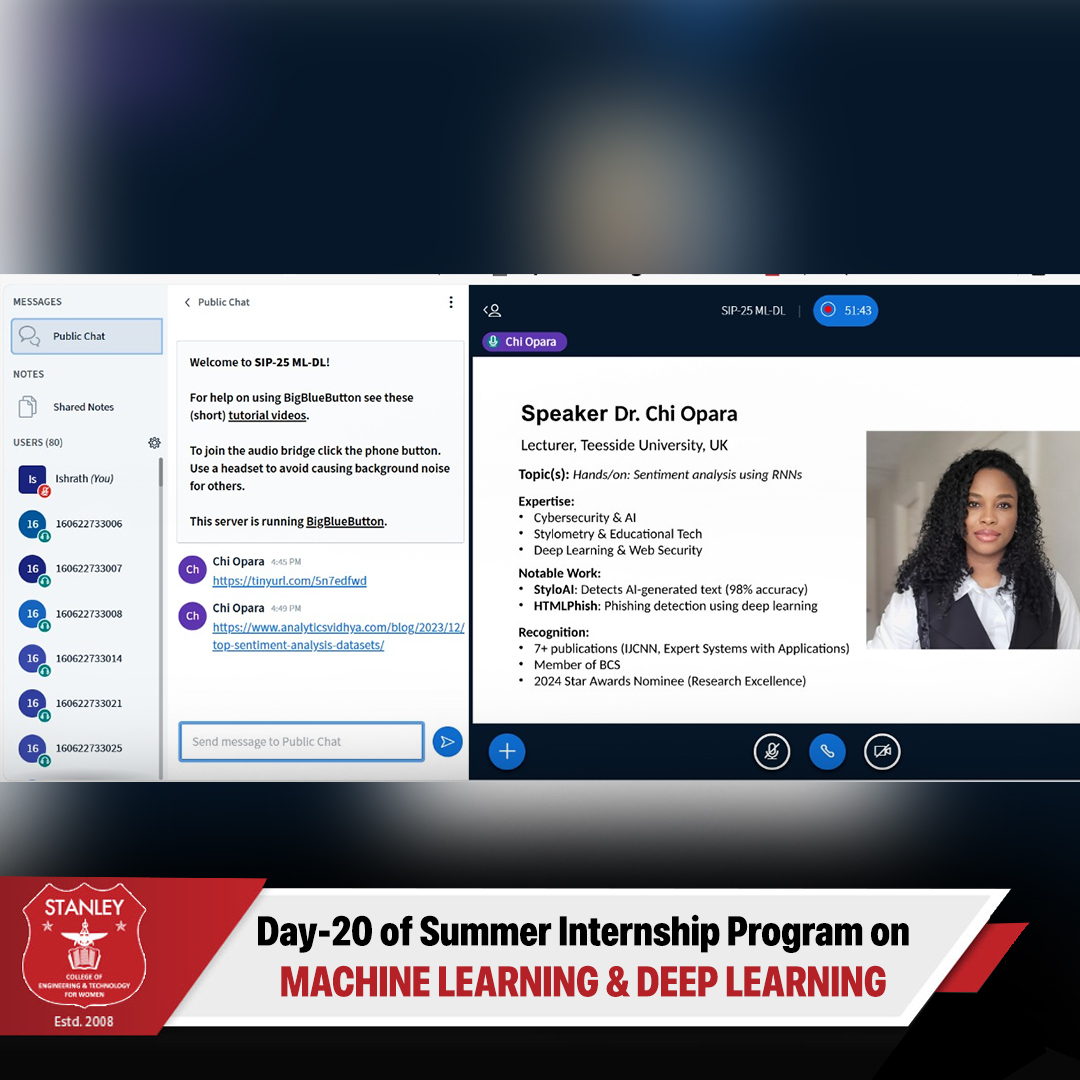Viewport: 1080px width, 1080px height.
Task: Open the analyticsvidhya sentiment datasets link
Action: 338,636
